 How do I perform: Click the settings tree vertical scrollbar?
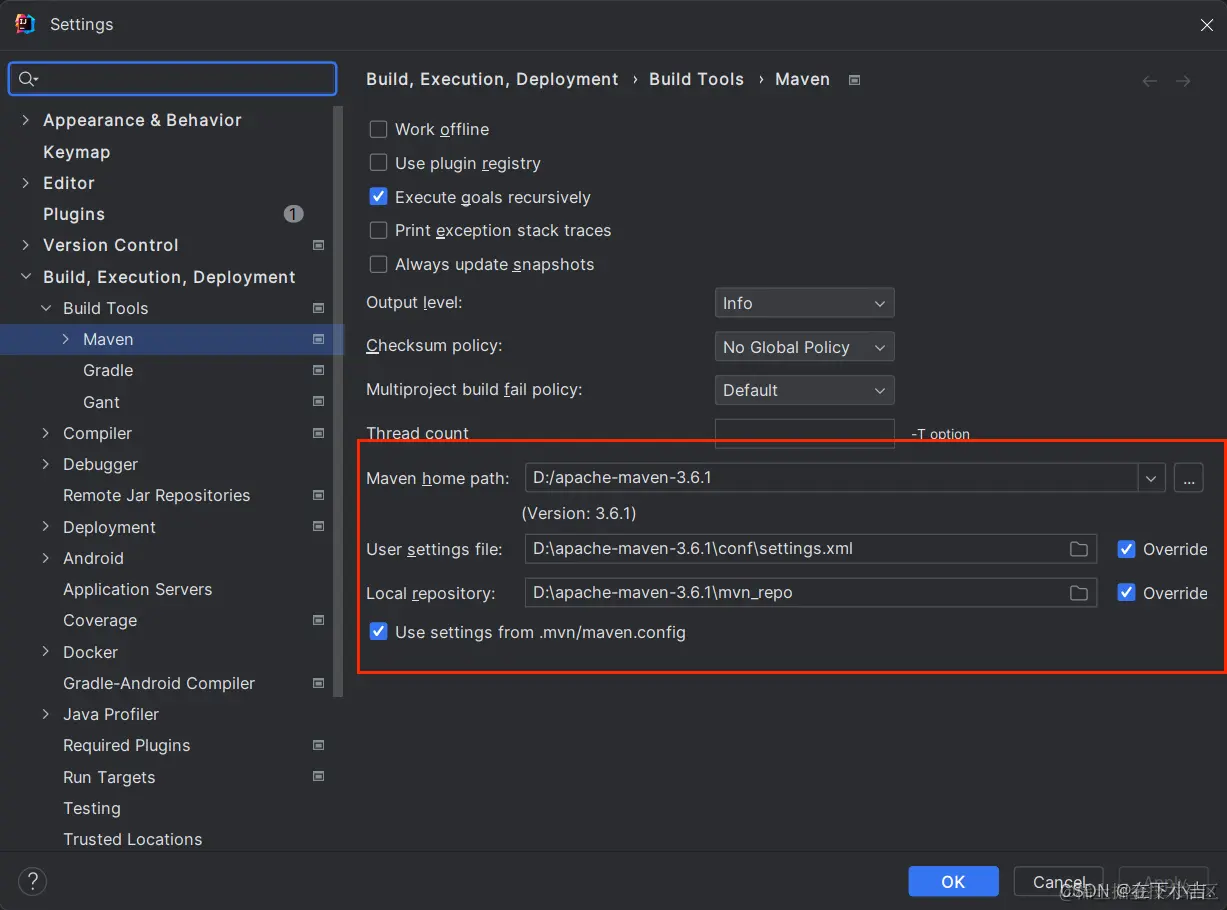pyautogui.click(x=338, y=400)
